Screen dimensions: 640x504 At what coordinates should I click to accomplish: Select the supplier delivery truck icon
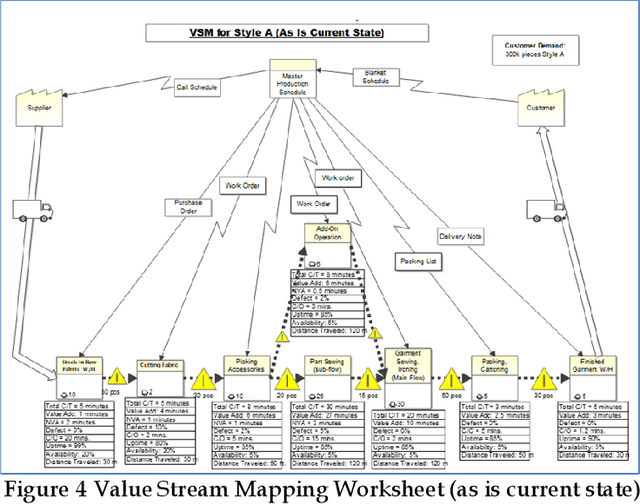[31, 213]
